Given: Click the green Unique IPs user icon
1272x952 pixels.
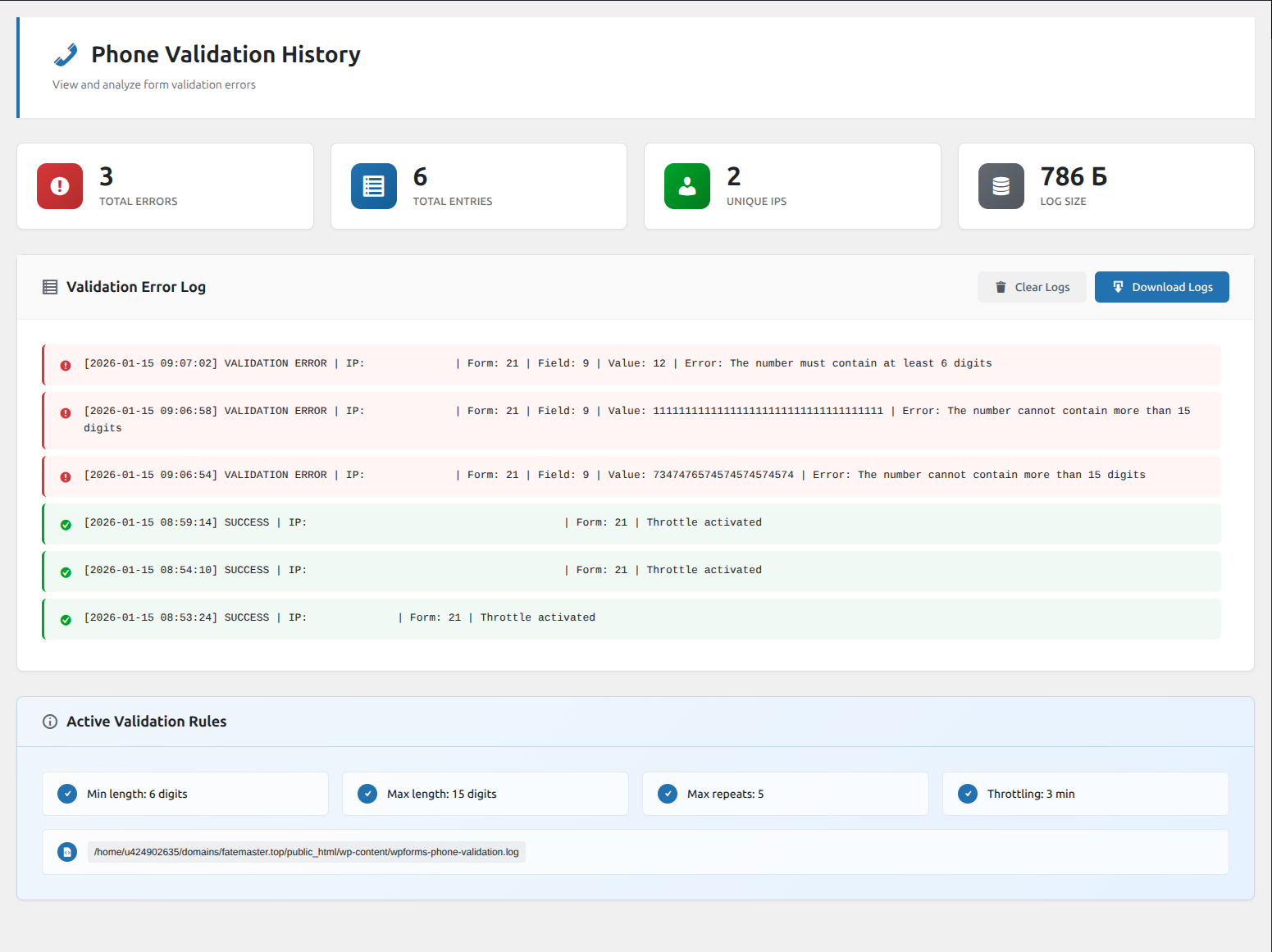Looking at the screenshot, I should (687, 186).
